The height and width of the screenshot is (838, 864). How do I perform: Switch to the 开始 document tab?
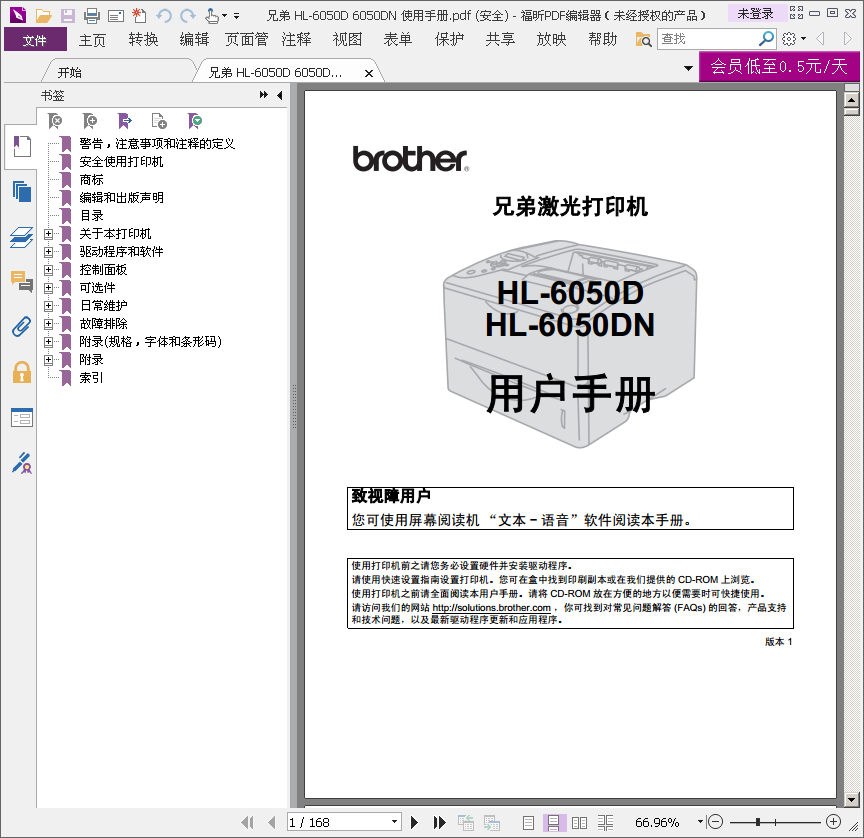point(69,72)
